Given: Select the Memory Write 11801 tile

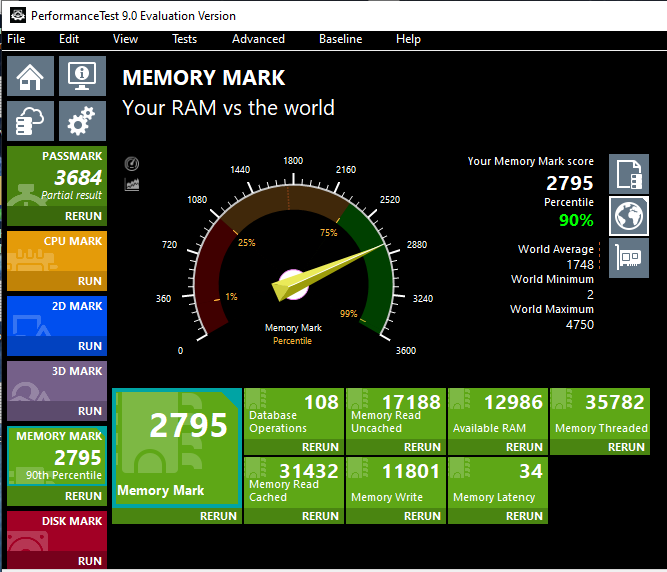Looking at the screenshot, I should (396, 482).
